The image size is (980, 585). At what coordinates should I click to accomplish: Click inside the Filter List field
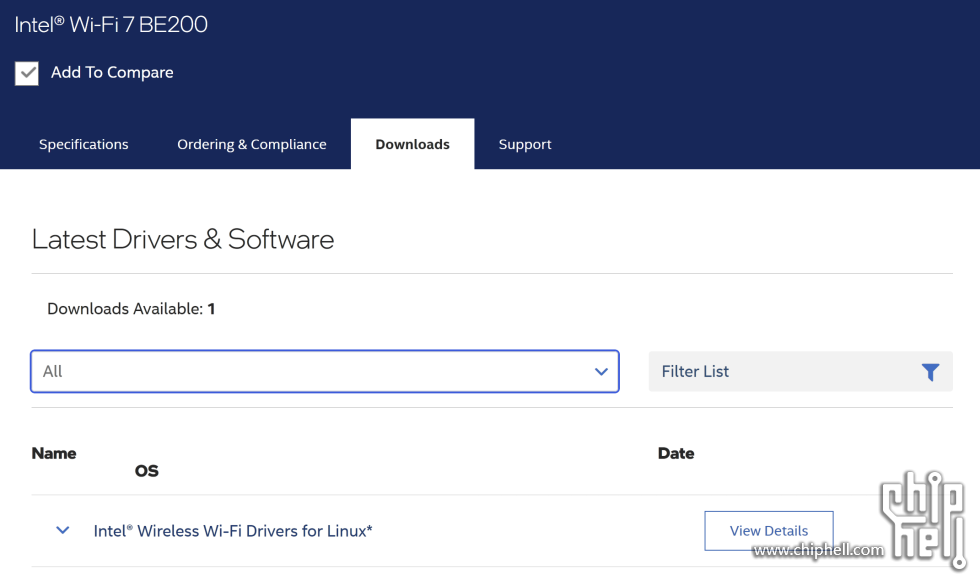(x=801, y=371)
